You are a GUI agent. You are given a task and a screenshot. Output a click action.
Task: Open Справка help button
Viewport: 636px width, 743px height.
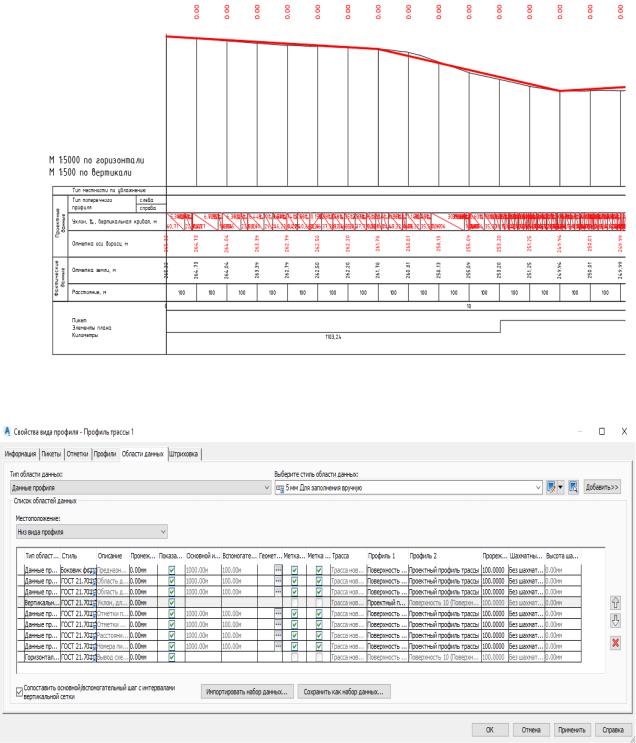(x=613, y=730)
